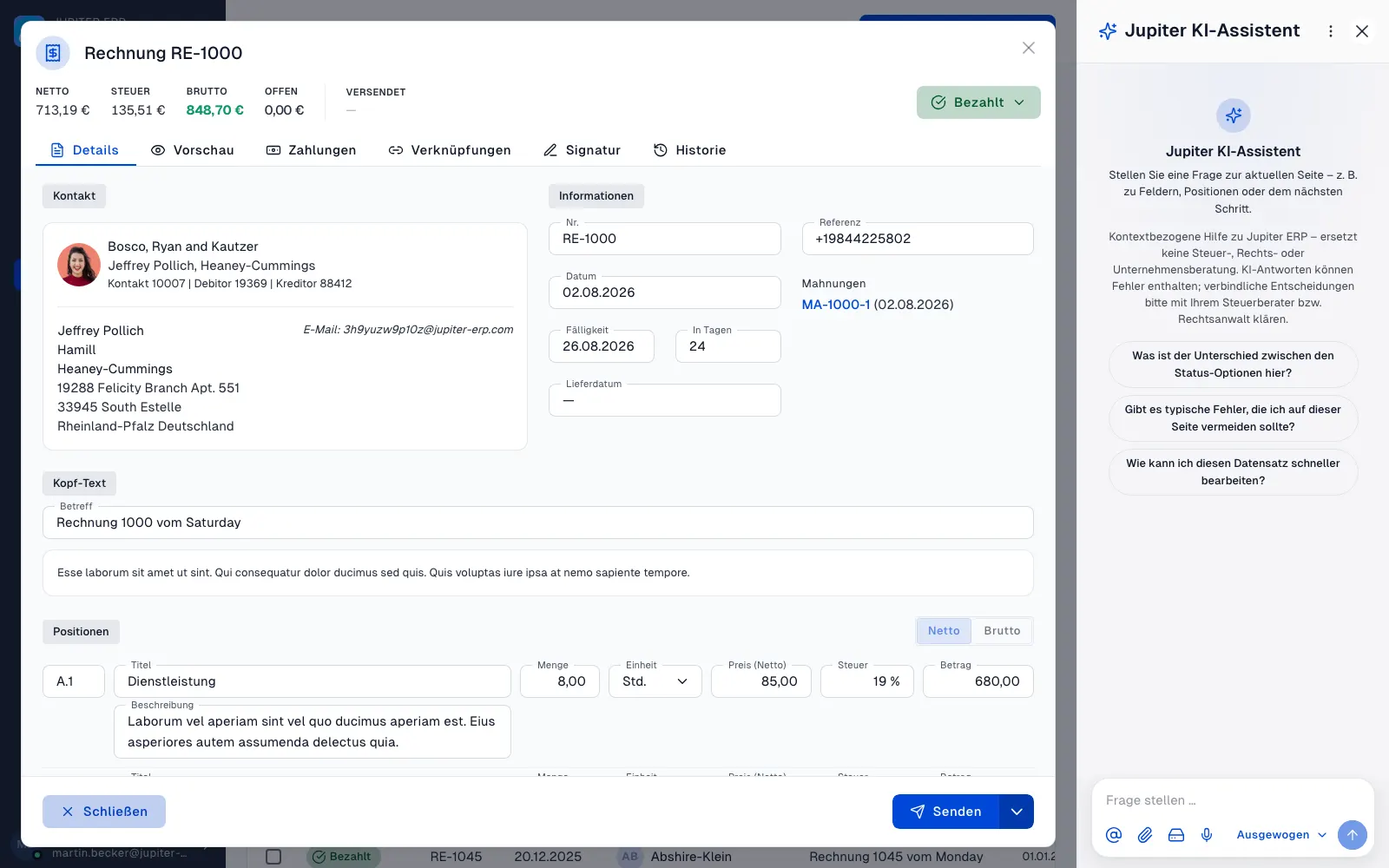Close the Jupiter KI-Assistent panel

click(x=1362, y=31)
